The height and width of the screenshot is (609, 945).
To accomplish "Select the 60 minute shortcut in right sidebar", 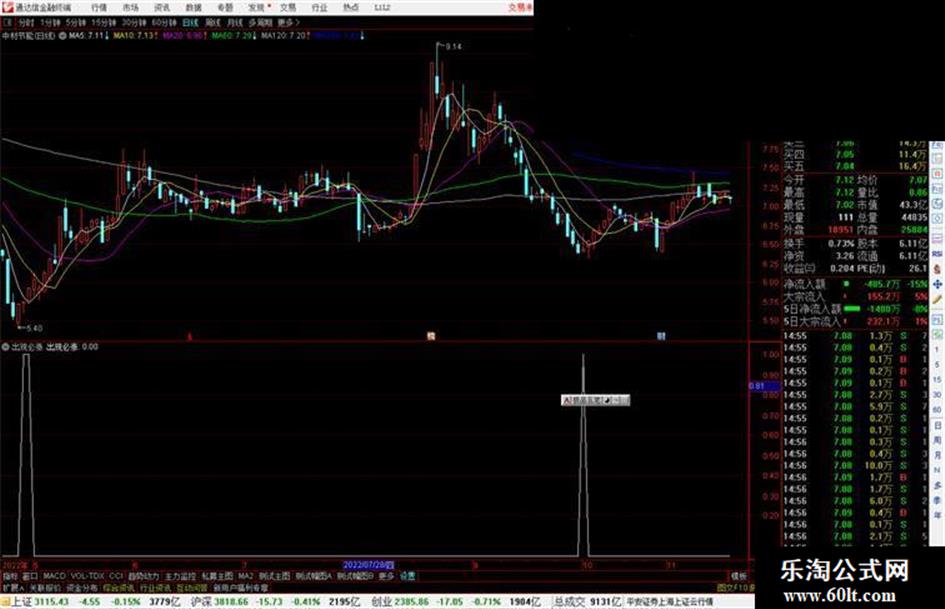I will point(937,409).
